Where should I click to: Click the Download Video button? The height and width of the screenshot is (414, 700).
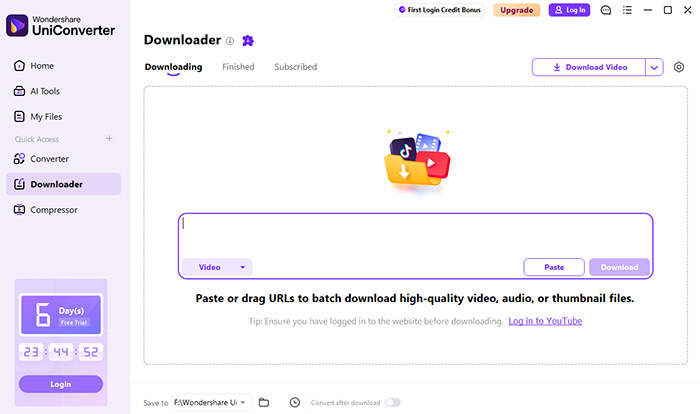tap(589, 67)
